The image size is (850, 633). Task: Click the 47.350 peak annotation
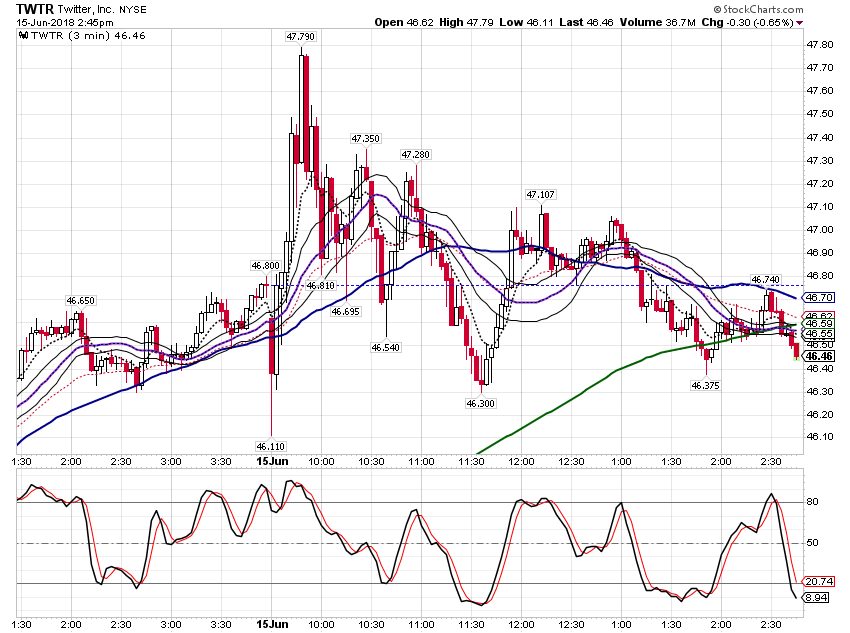(x=365, y=139)
